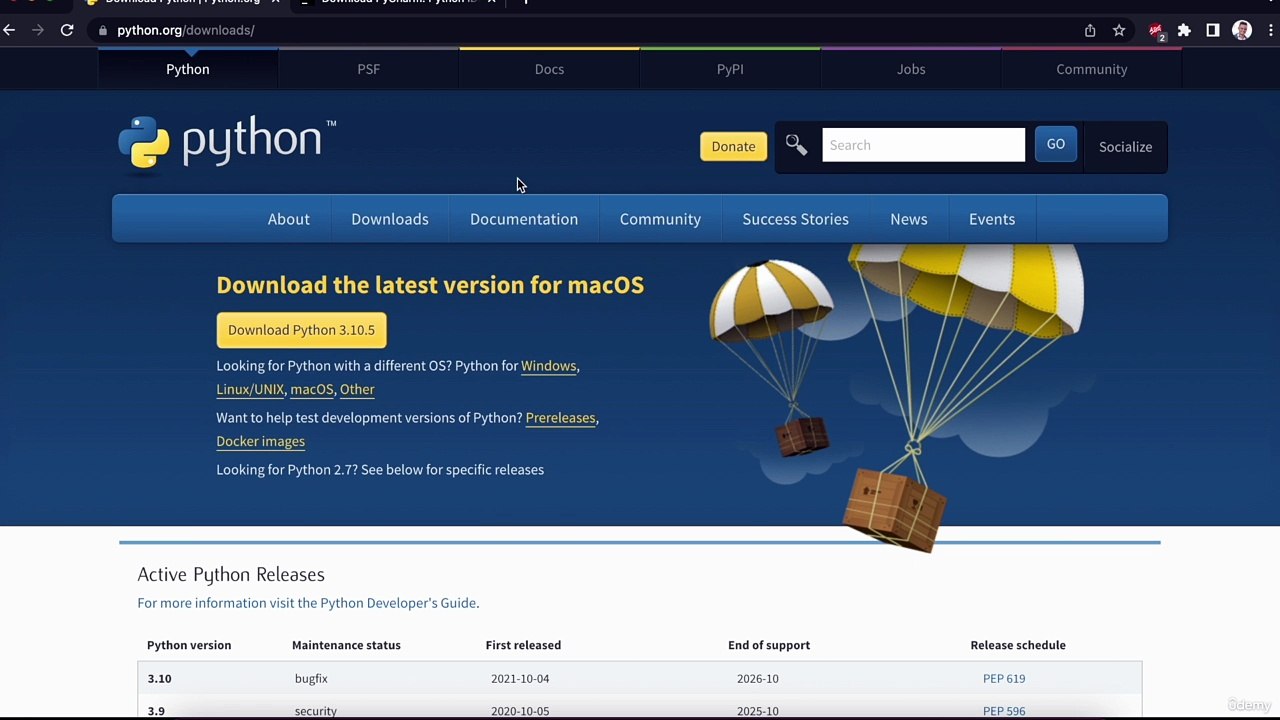Viewport: 1280px width, 720px height.
Task: Click the 3.9 version cell
Action: 156,711
